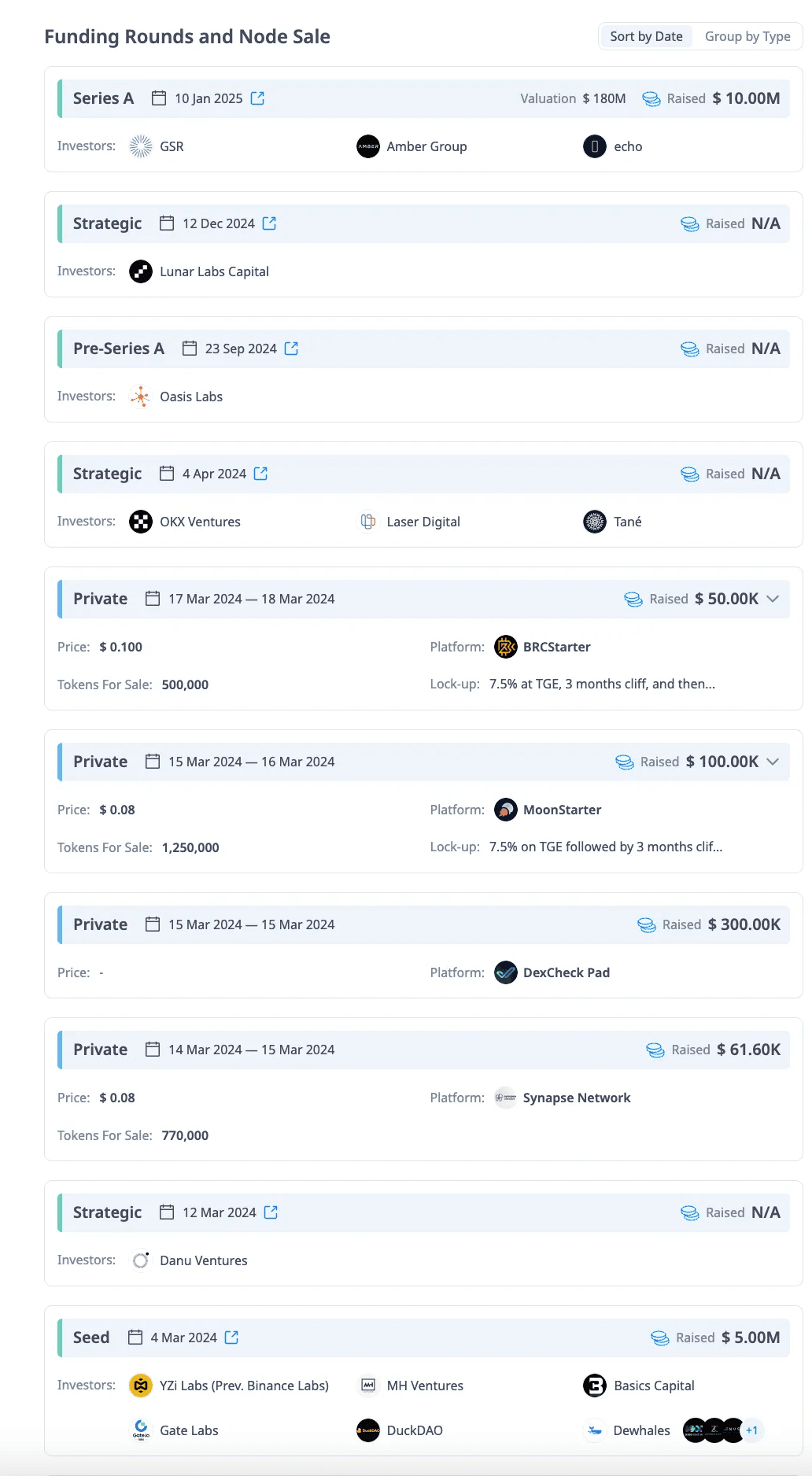This screenshot has width=812, height=1476.
Task: Click the YZi Labs investor logo
Action: click(141, 1386)
